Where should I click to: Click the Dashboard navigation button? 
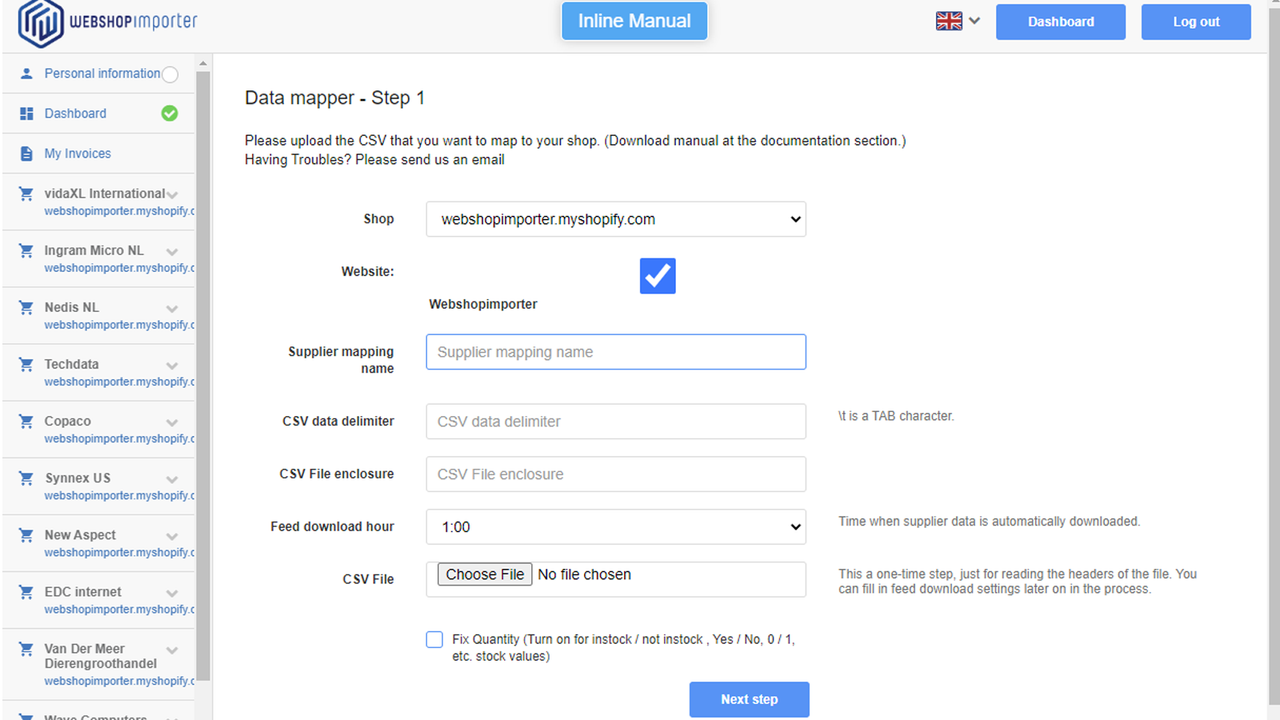click(x=1060, y=21)
